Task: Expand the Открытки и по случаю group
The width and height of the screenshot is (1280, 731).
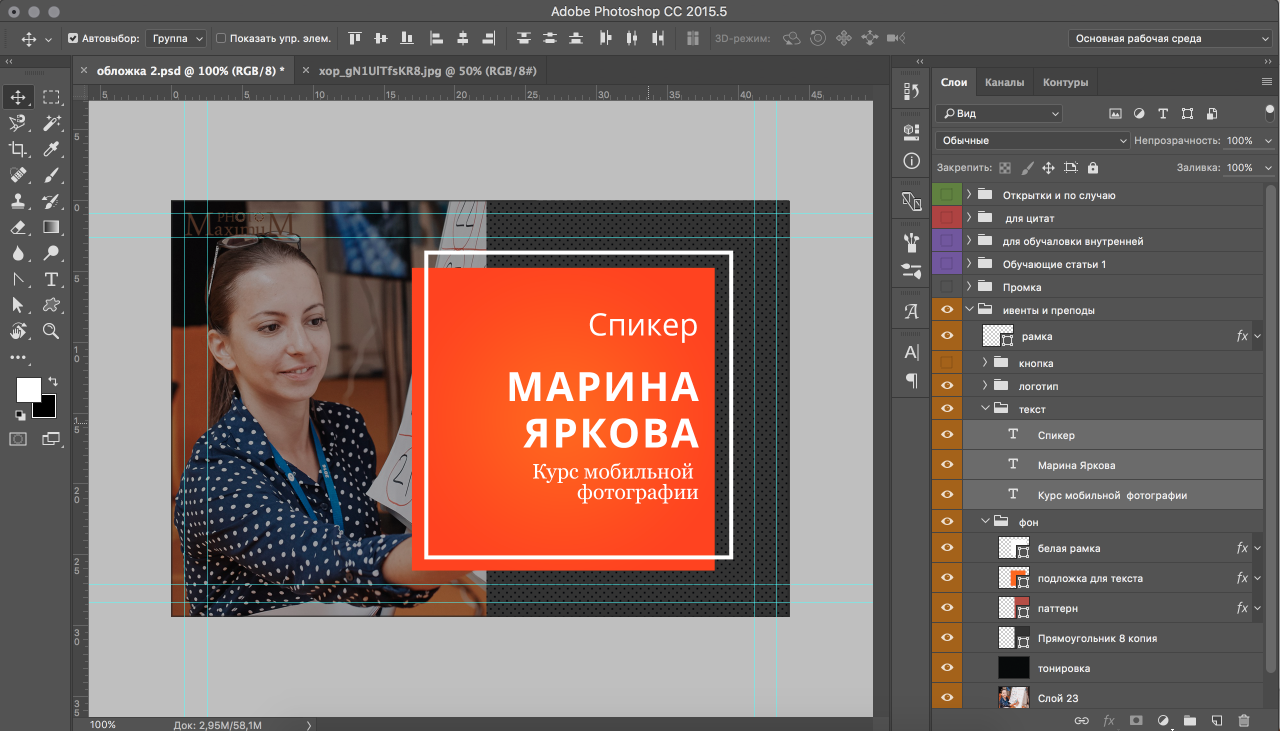Action: (x=969, y=195)
